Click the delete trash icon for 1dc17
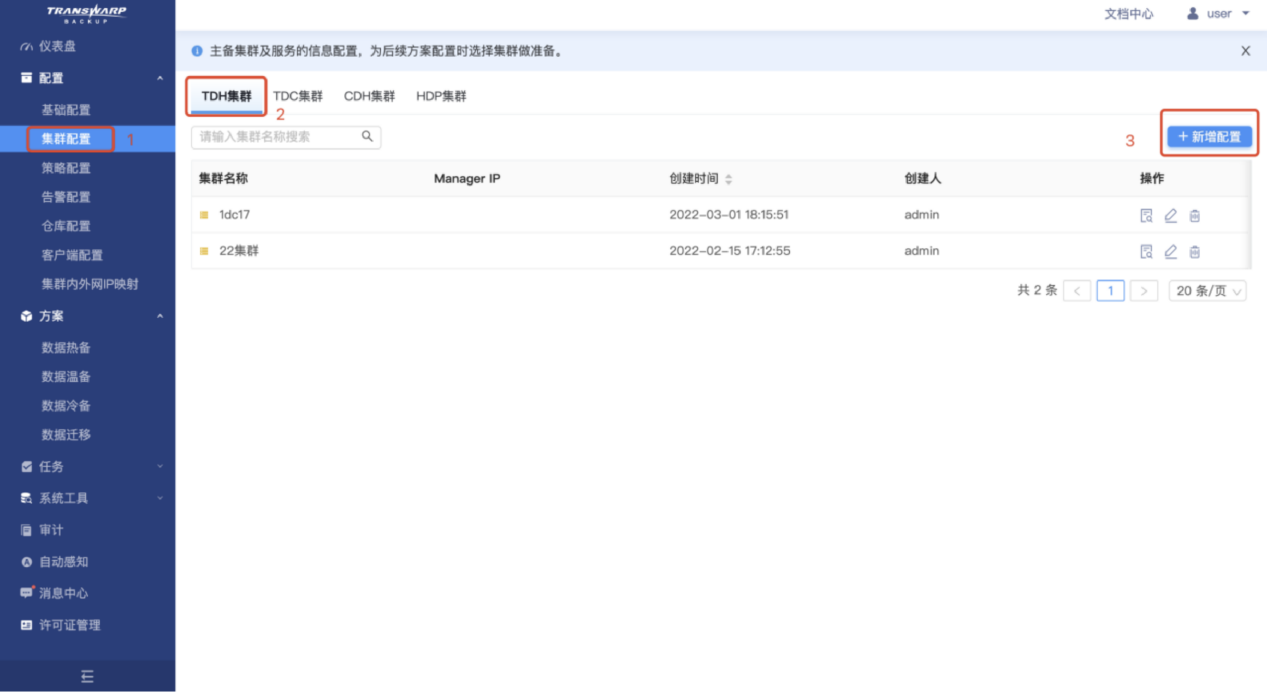Screen dimensions: 1267x692 (1194, 215)
